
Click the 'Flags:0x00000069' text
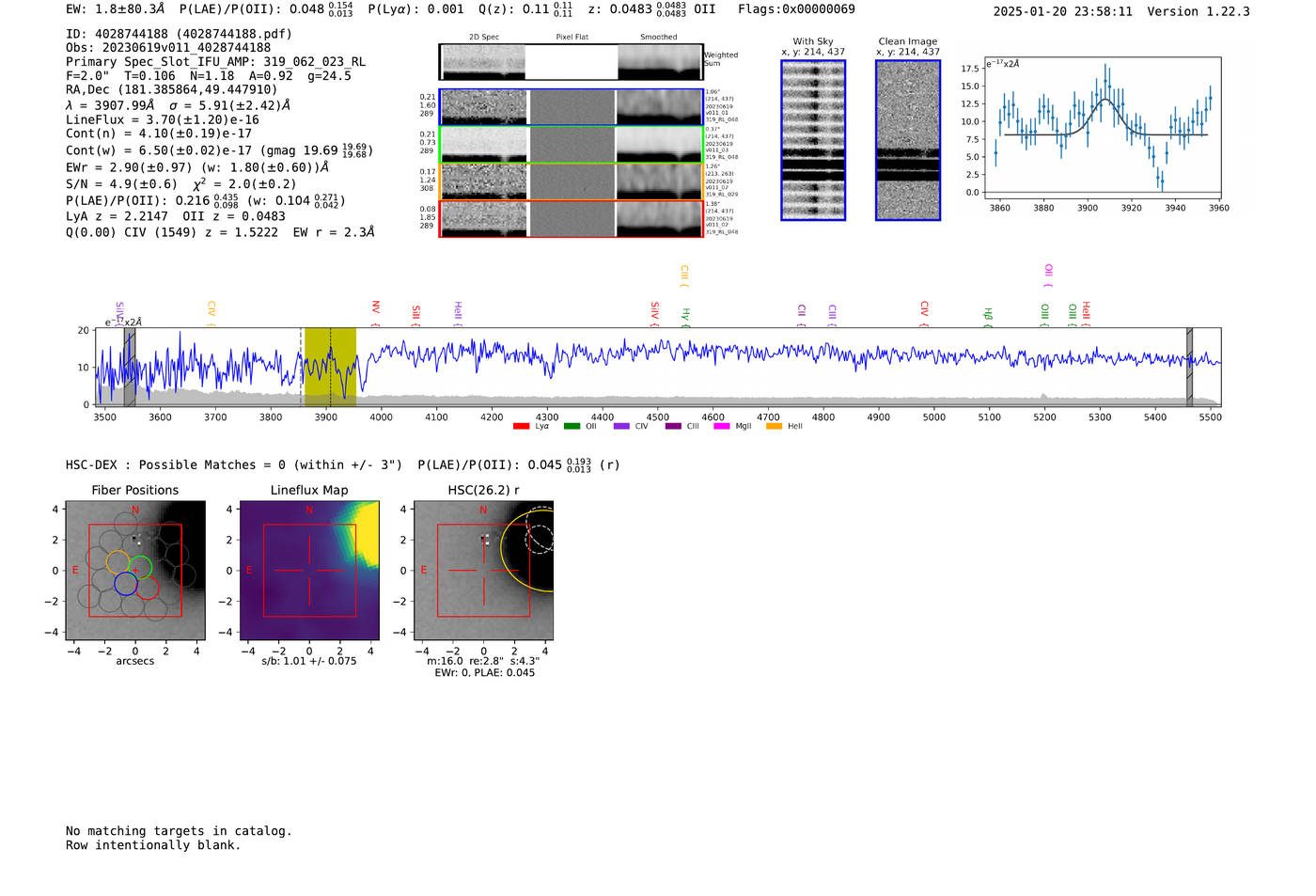click(796, 9)
